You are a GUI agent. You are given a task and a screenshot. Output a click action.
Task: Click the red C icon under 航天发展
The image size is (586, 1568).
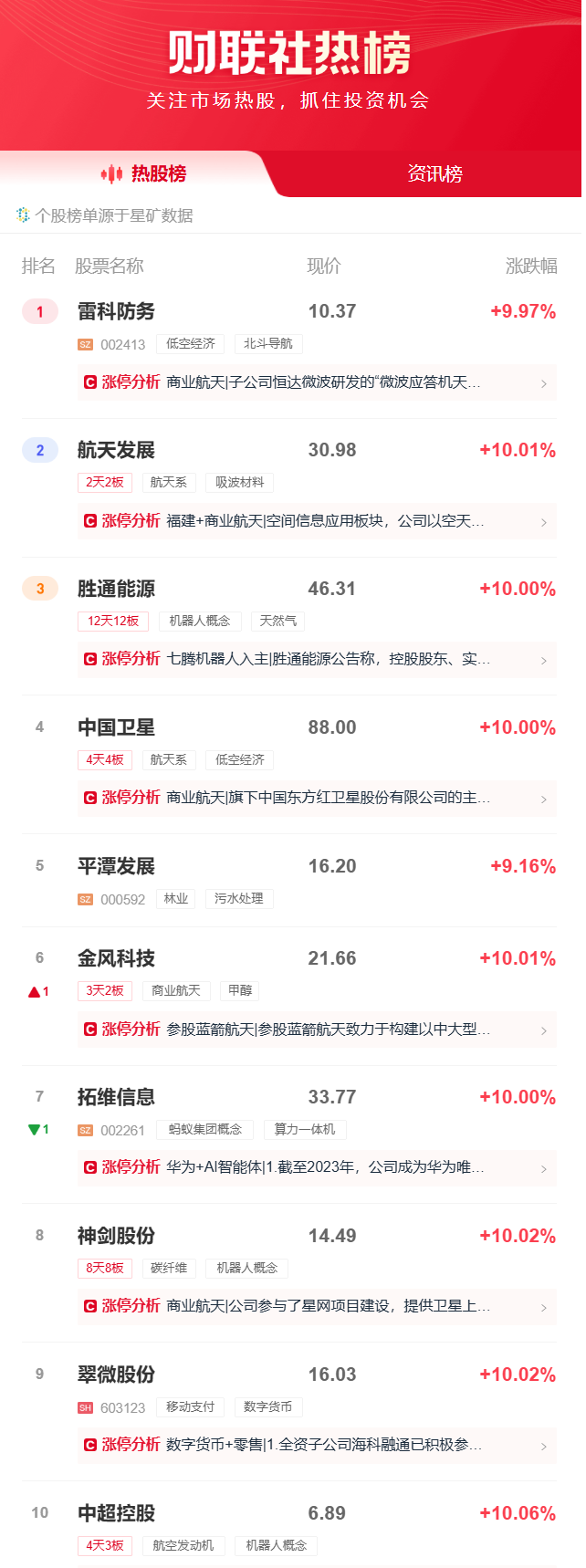90,521
